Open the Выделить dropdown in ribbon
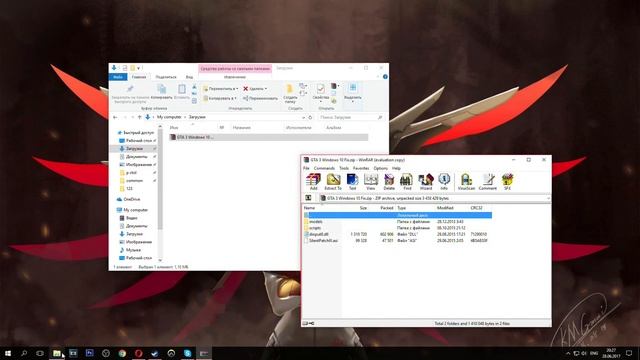The image size is (640, 360). (353, 93)
